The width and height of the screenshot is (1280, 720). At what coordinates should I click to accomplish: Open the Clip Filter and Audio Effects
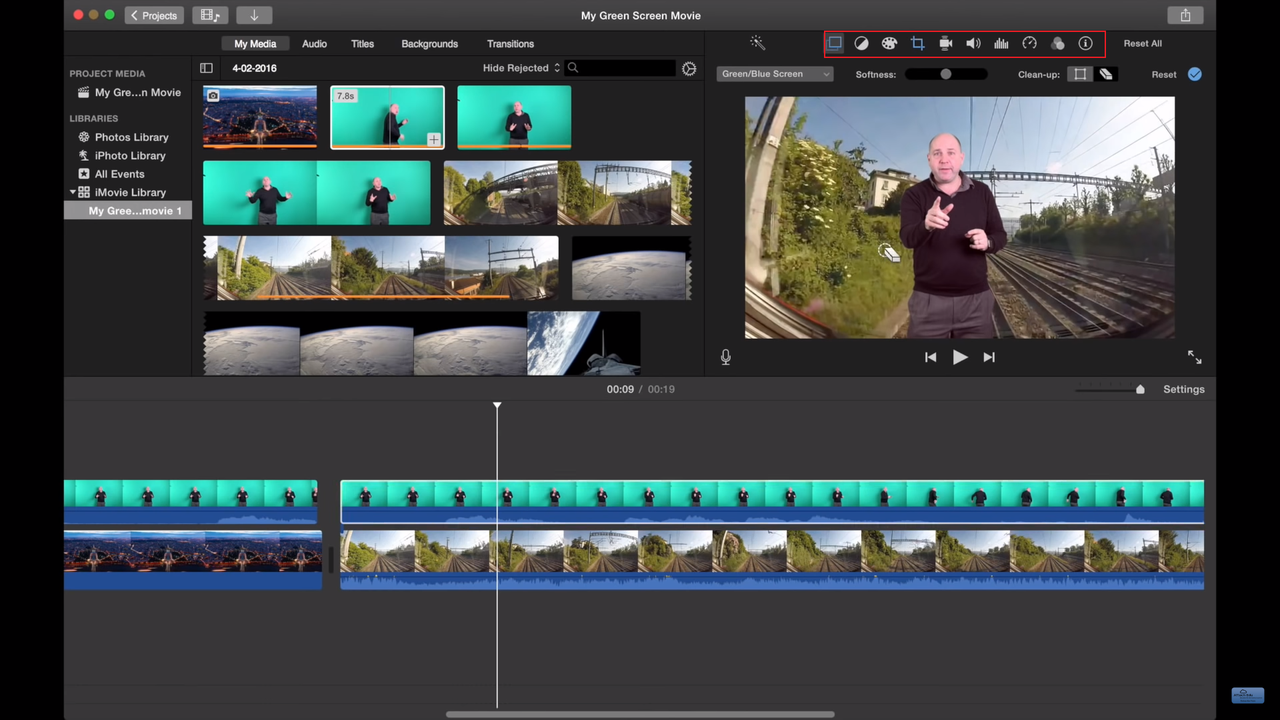(x=1058, y=43)
